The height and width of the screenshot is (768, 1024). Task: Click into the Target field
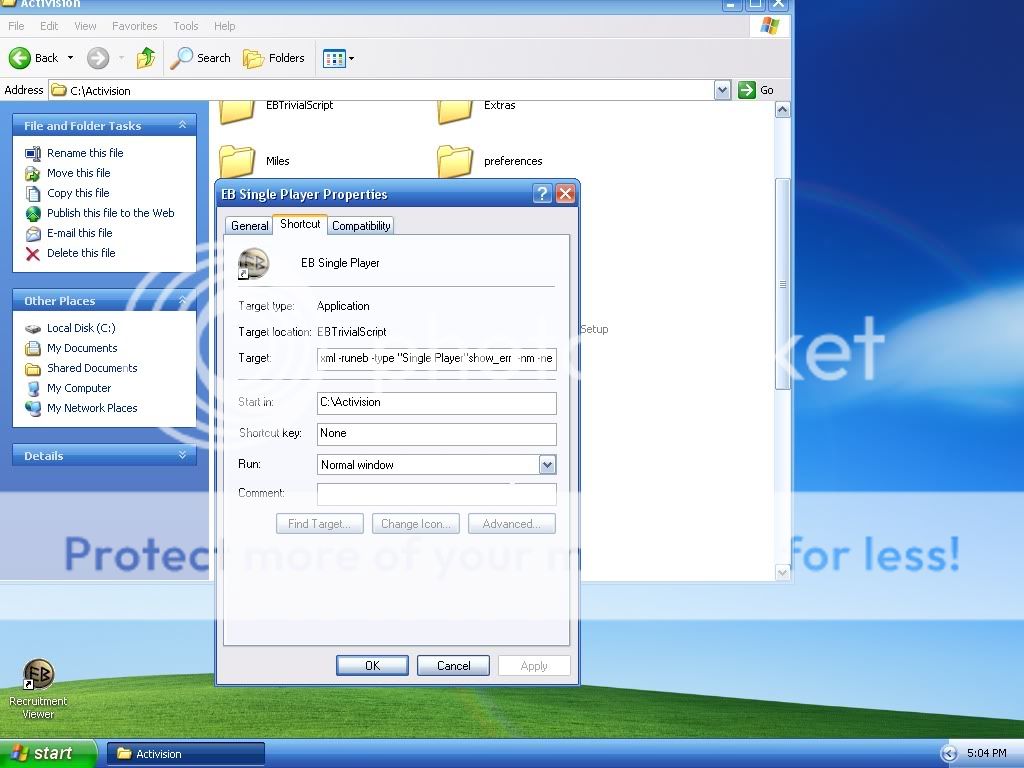pos(436,359)
